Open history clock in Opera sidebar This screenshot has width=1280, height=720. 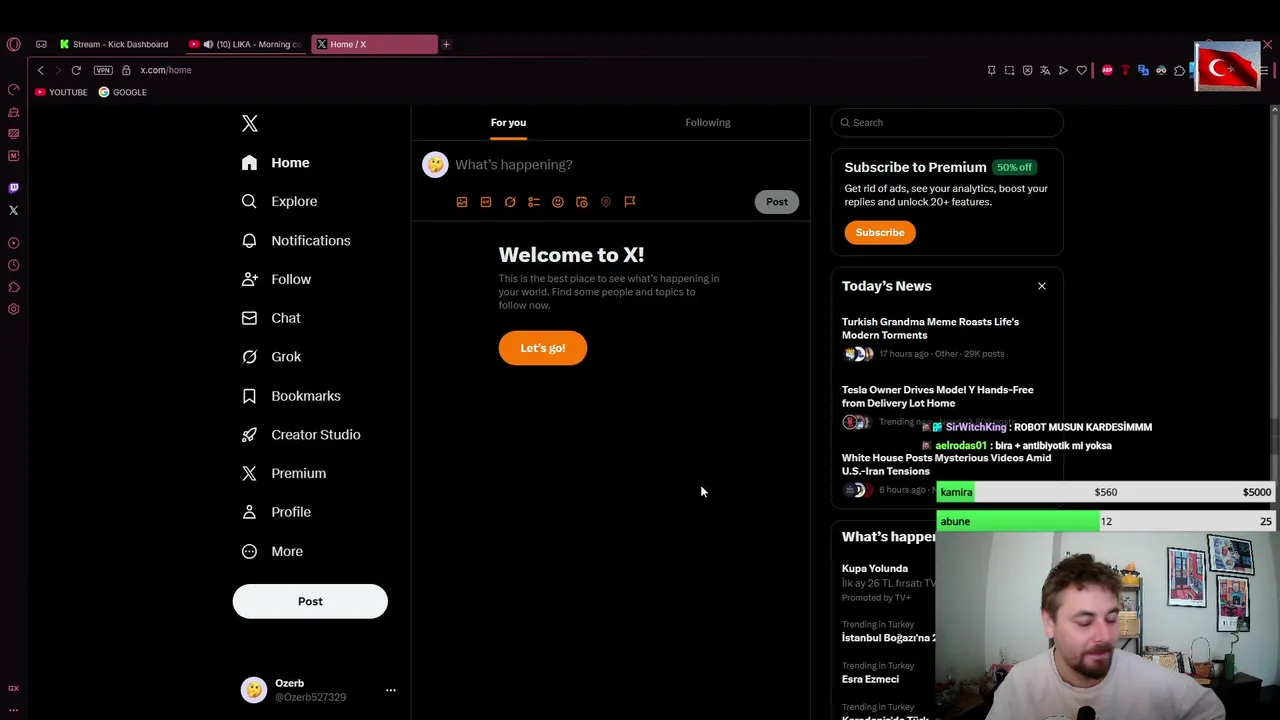click(x=13, y=265)
